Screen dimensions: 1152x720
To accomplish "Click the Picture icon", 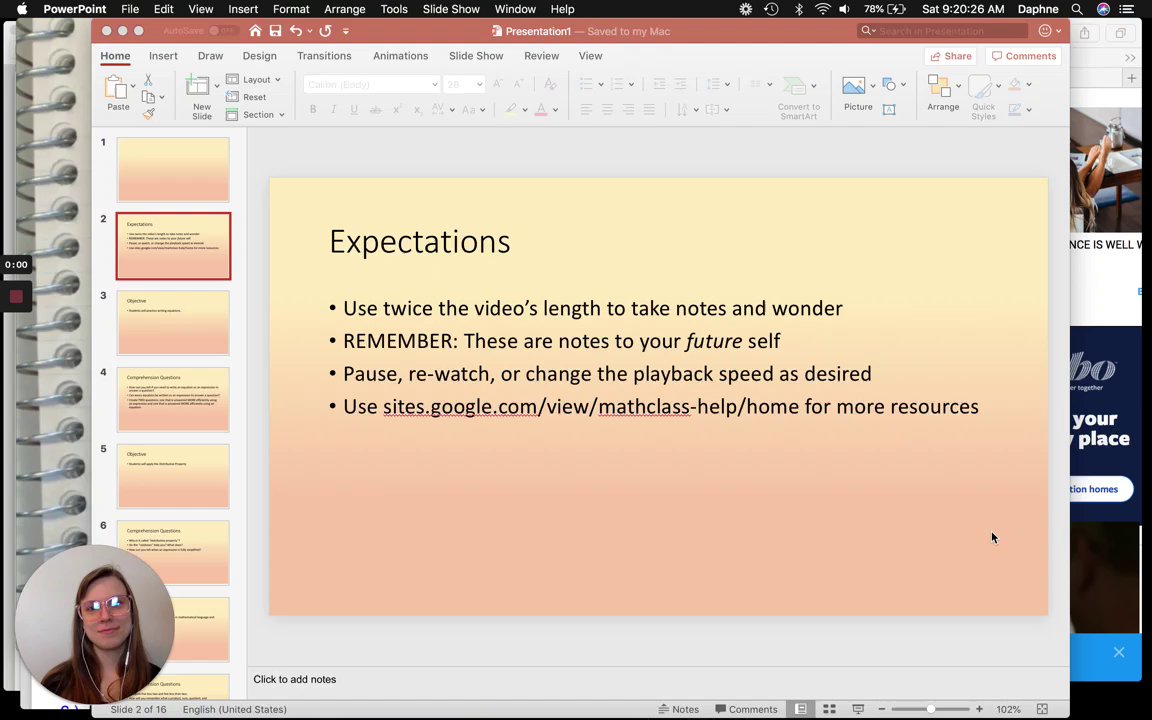I will [x=853, y=86].
